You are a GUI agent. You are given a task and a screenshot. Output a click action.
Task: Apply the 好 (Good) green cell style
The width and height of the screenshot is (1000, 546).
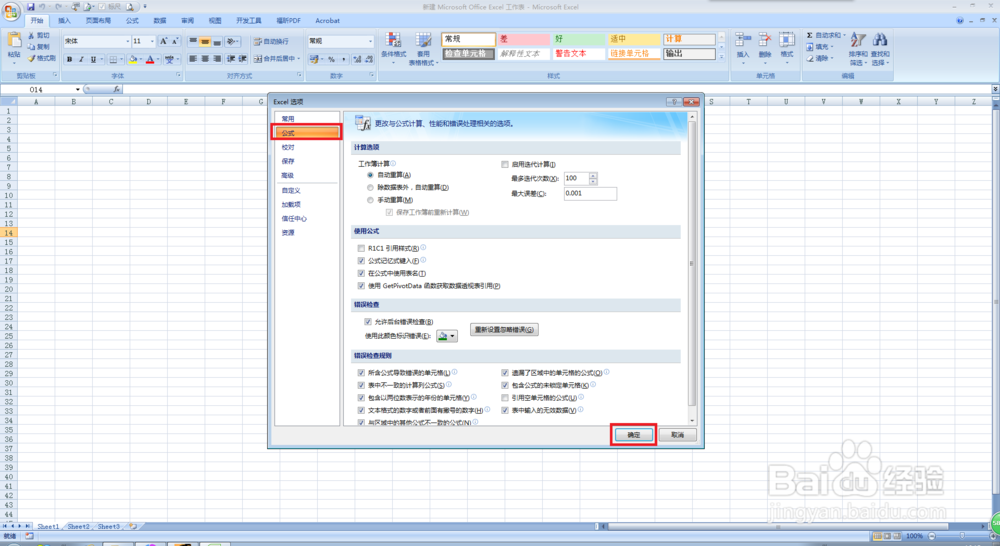click(x=578, y=39)
